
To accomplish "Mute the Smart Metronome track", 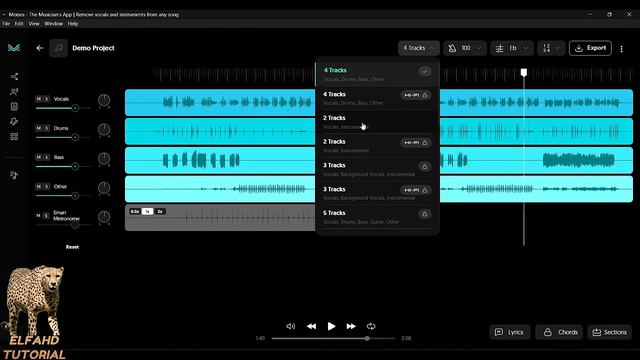I will (x=39, y=216).
